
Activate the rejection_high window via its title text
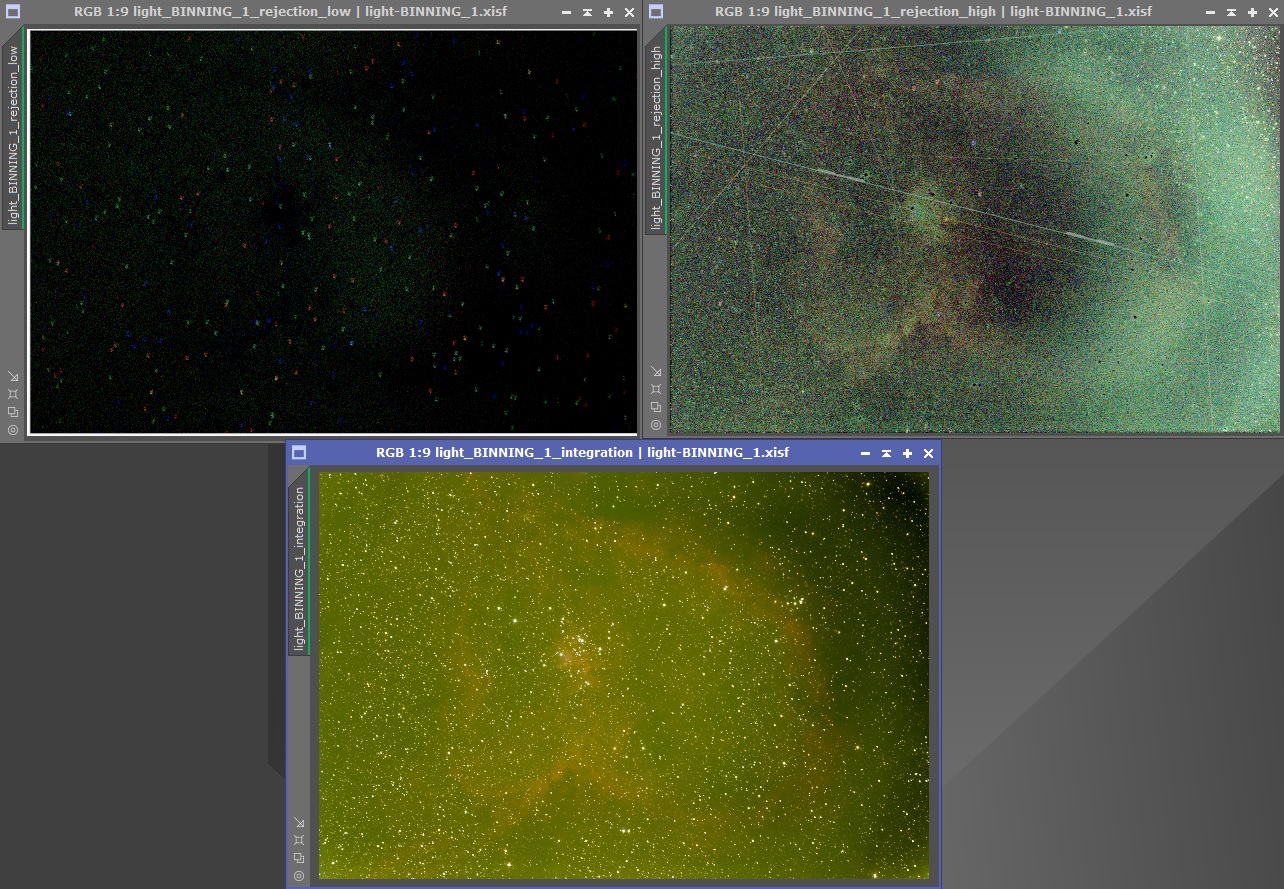click(x=933, y=12)
